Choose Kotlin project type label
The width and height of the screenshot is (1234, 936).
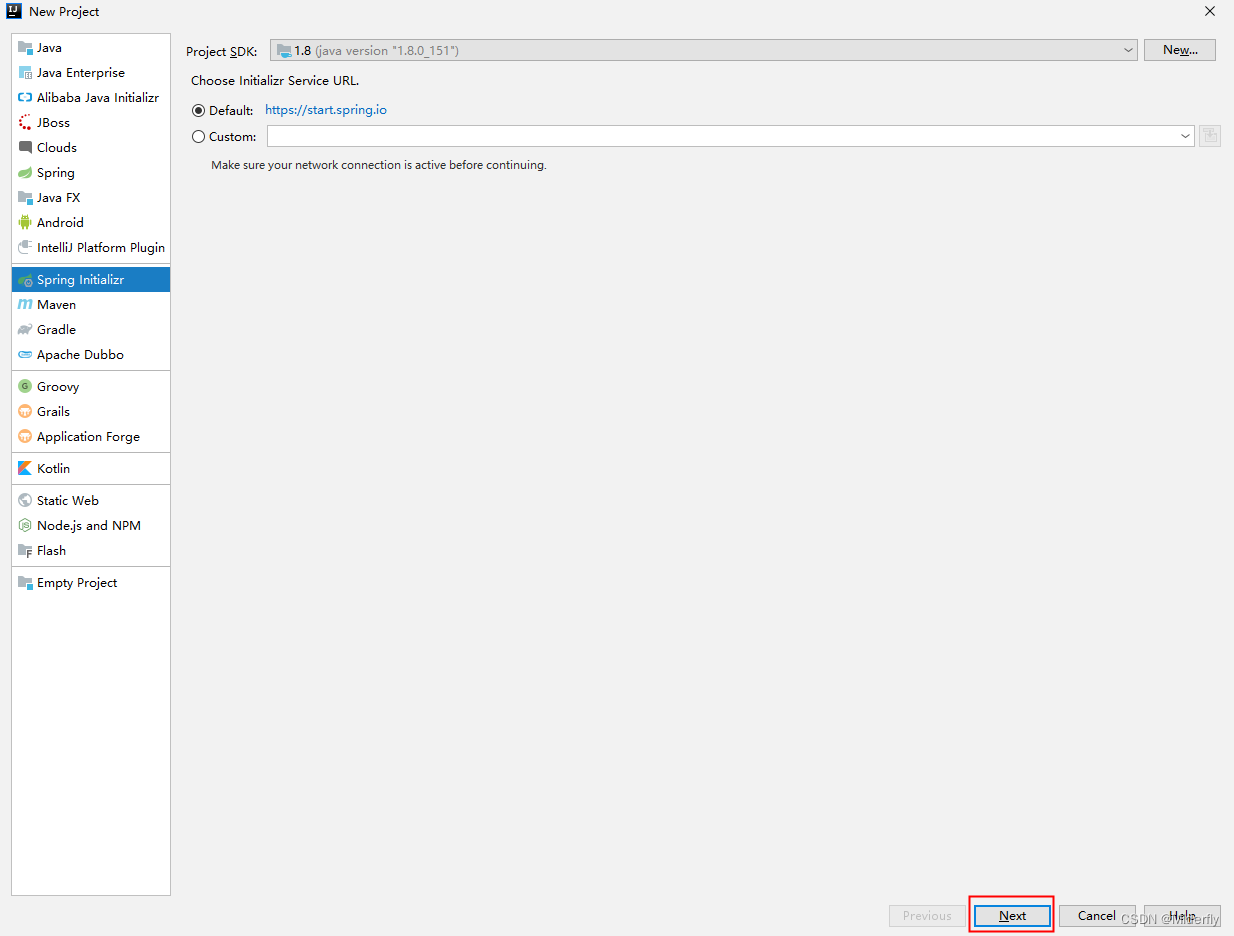(x=53, y=469)
